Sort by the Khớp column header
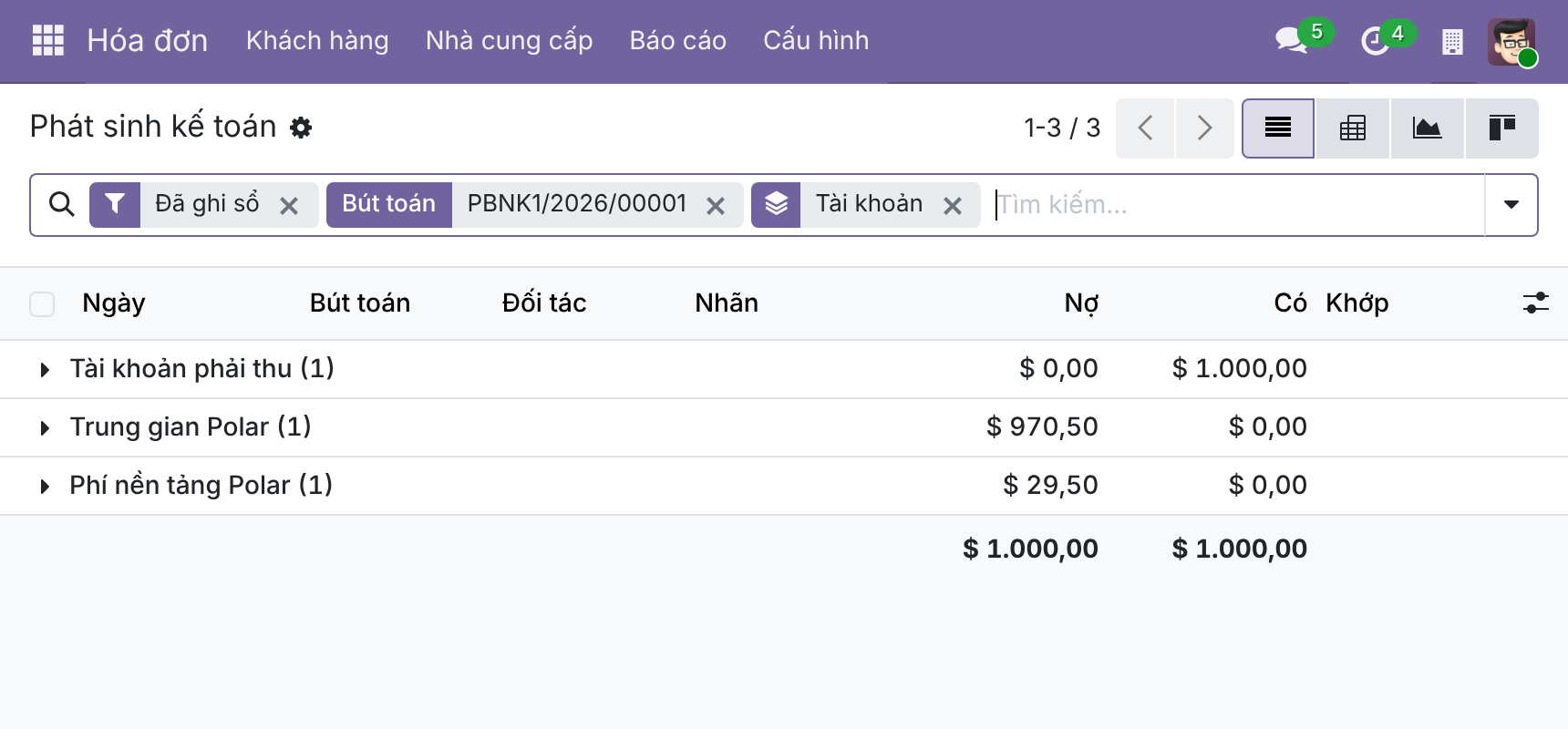The height and width of the screenshot is (729, 1568). (x=1357, y=303)
